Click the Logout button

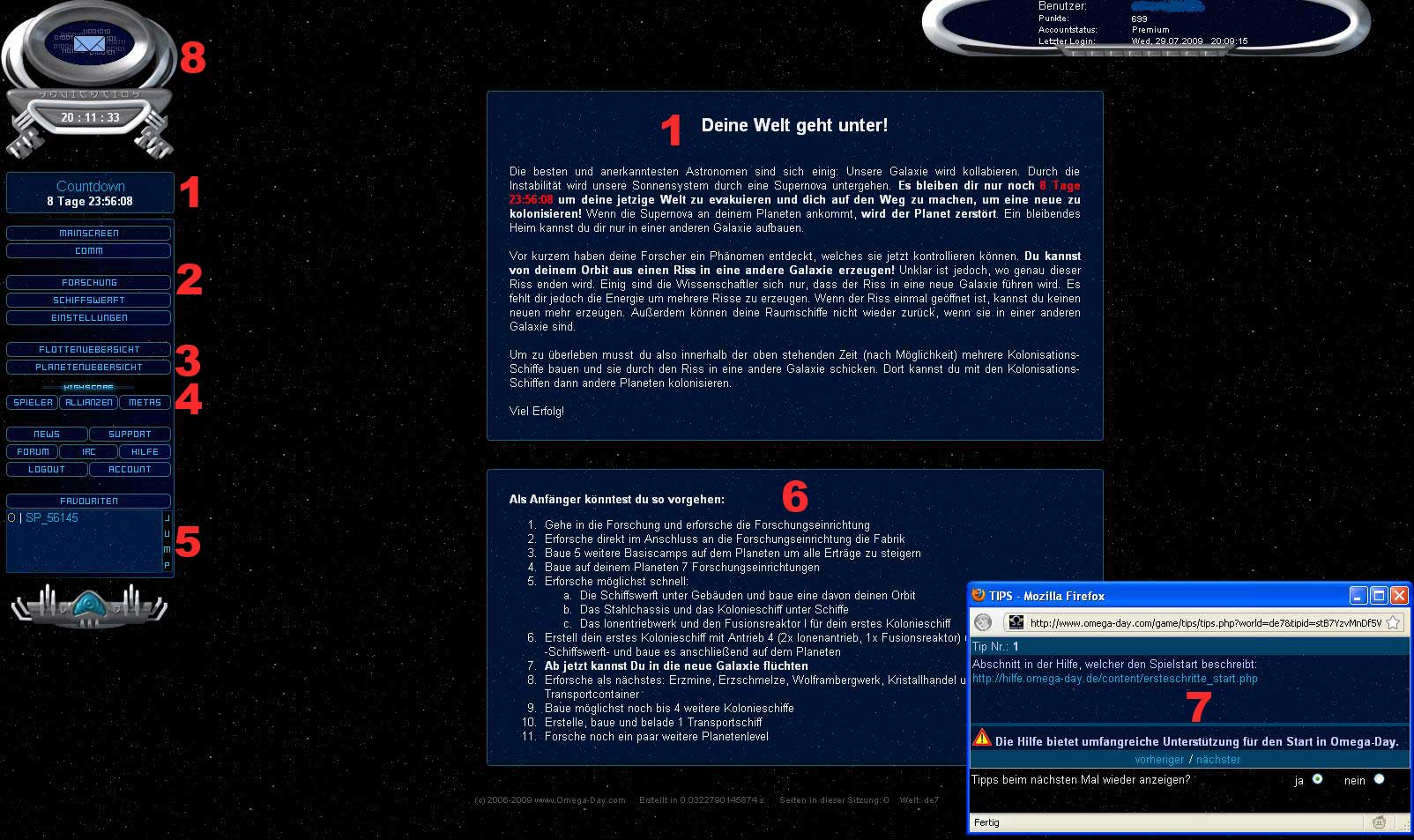click(47, 470)
